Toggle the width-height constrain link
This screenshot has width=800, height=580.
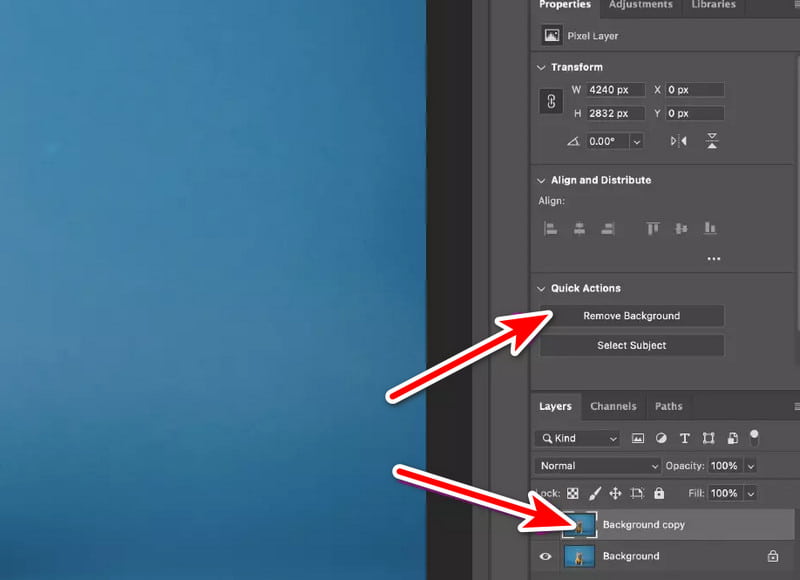point(550,102)
